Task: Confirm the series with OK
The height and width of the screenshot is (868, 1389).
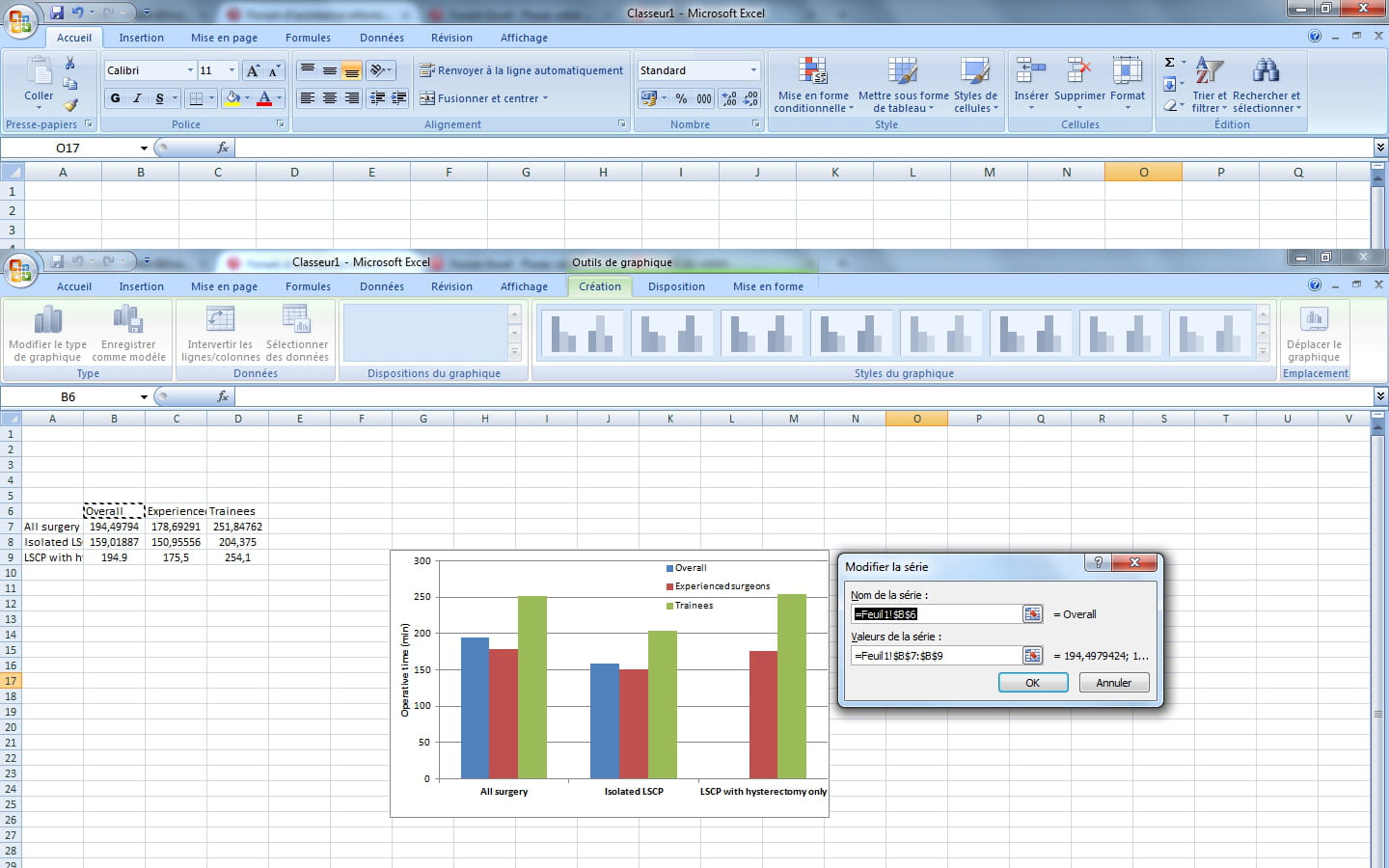Action: 1032,683
